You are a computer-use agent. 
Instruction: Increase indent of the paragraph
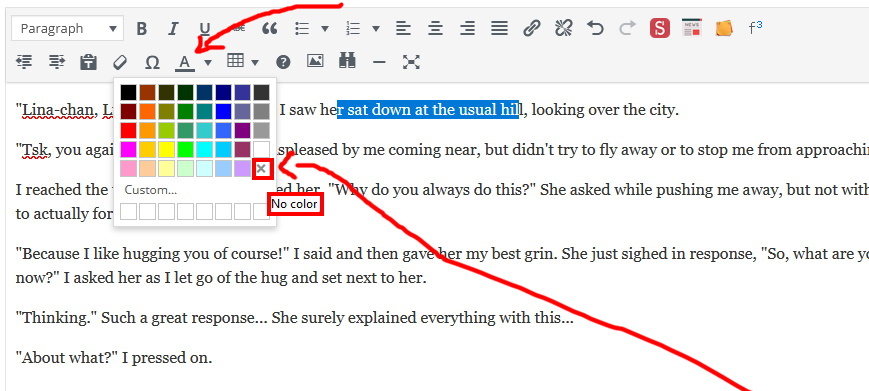tap(57, 62)
